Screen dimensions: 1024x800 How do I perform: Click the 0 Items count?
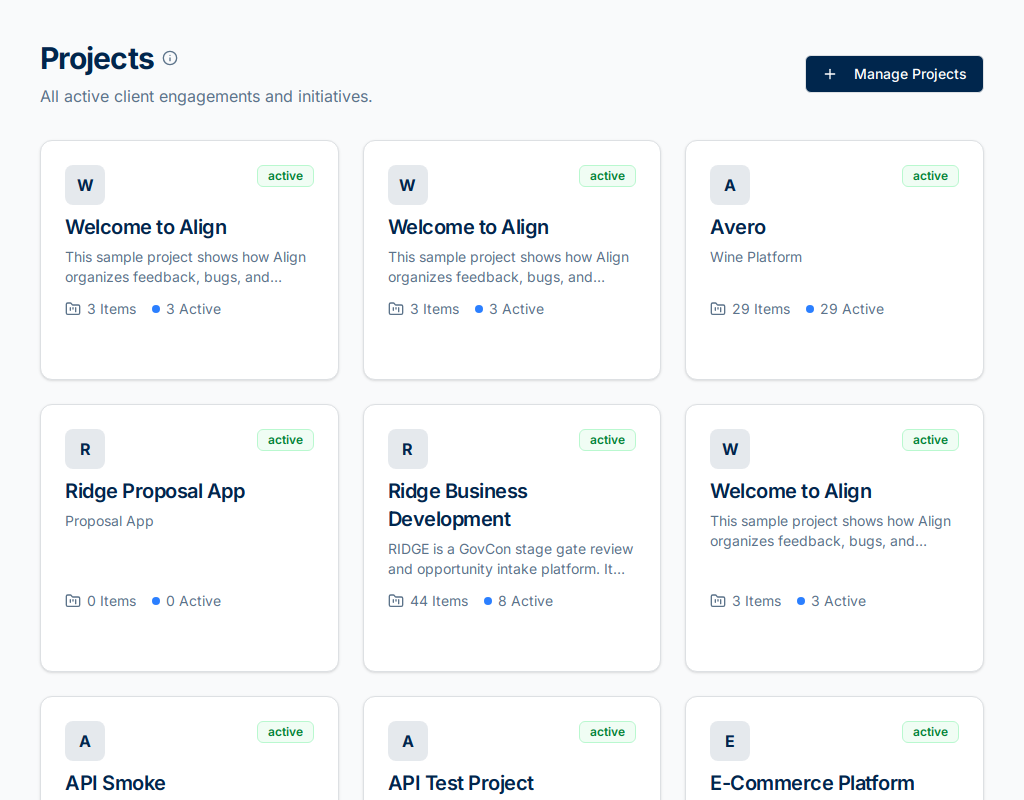112,601
